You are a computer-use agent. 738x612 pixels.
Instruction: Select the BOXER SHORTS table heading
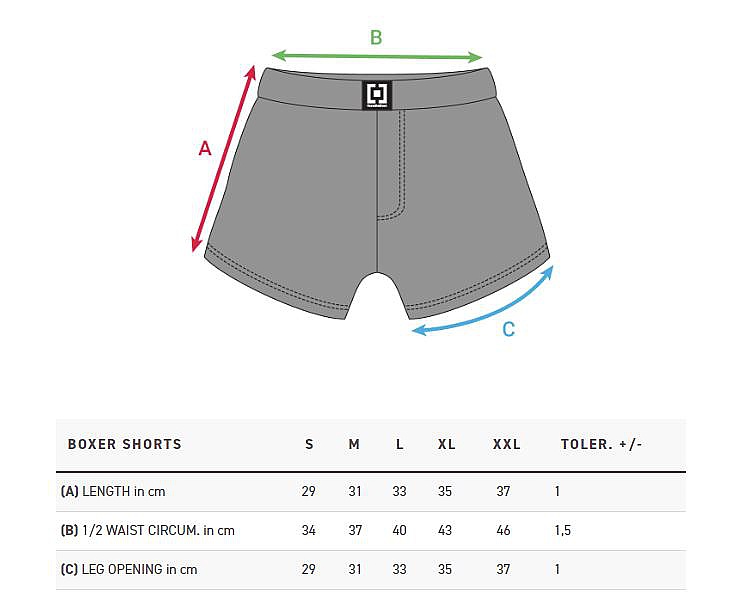point(125,444)
